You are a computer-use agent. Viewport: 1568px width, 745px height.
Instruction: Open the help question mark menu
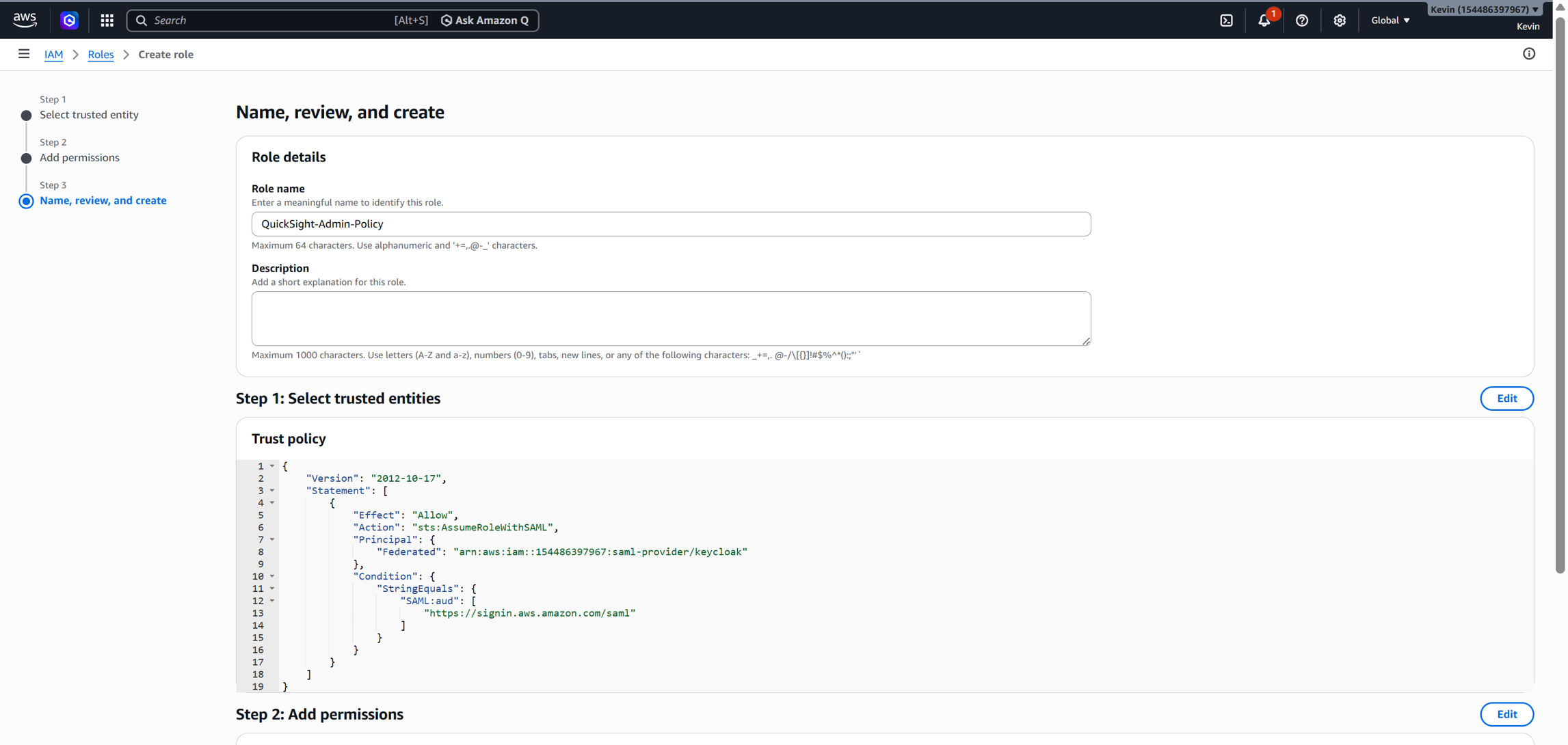coord(1301,21)
